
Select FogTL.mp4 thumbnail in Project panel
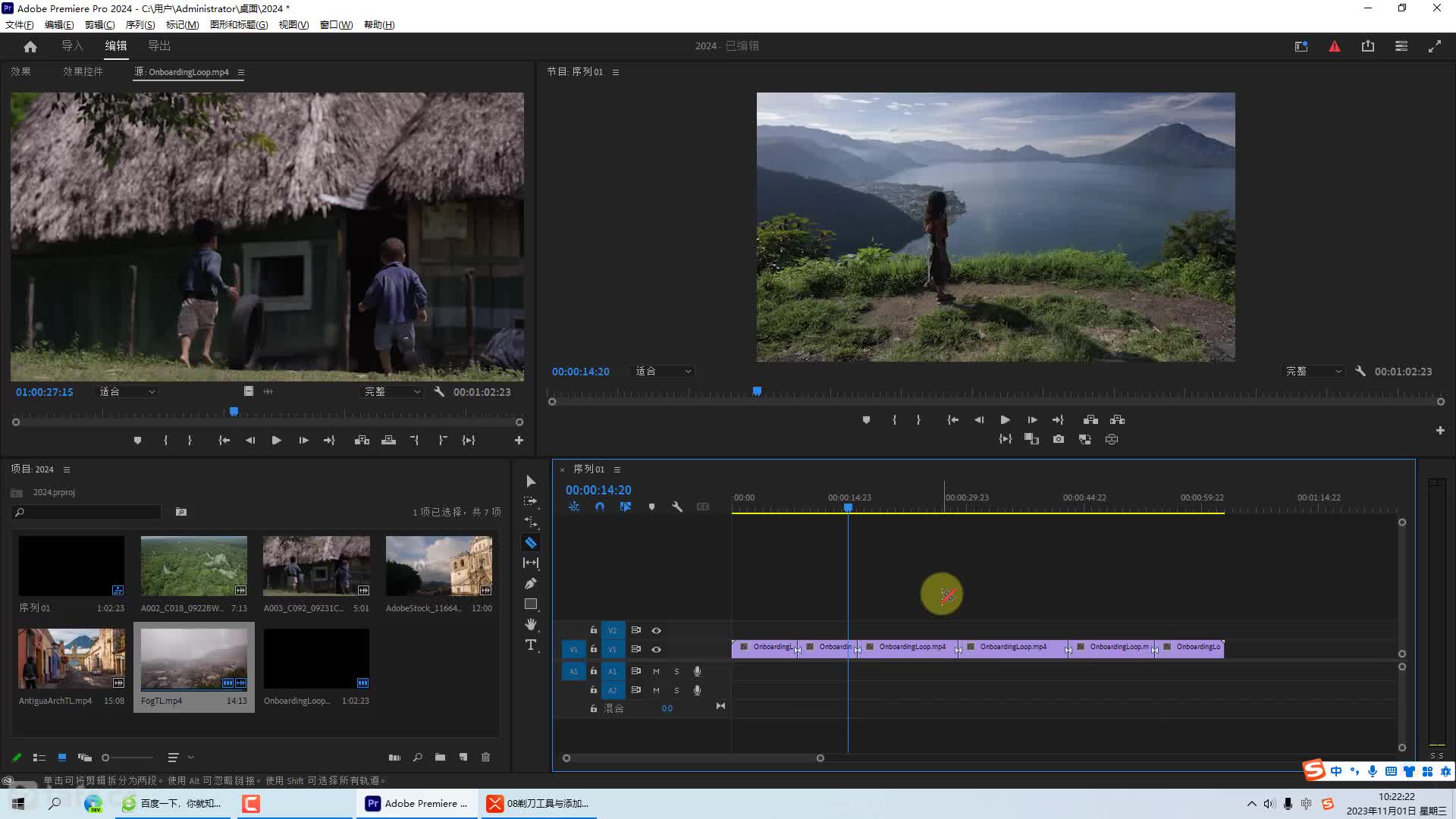(x=194, y=658)
